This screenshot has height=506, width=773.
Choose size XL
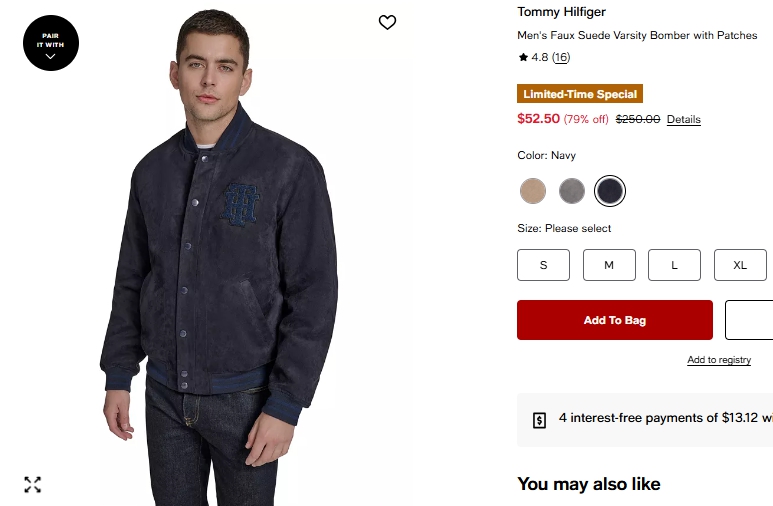pos(740,265)
